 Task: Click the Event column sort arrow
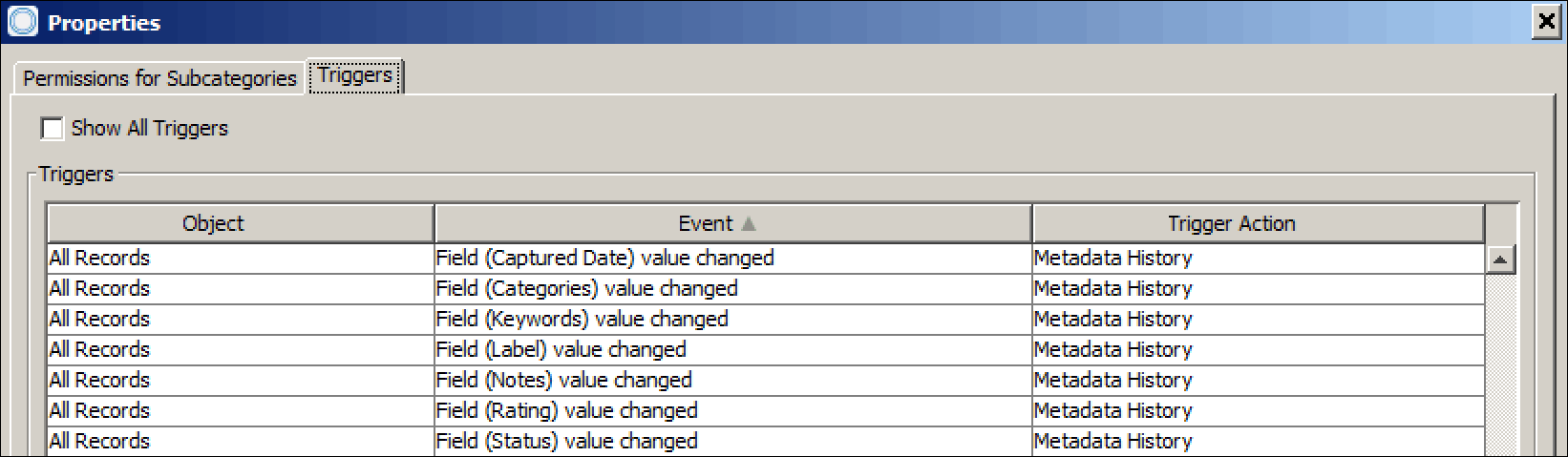(749, 223)
